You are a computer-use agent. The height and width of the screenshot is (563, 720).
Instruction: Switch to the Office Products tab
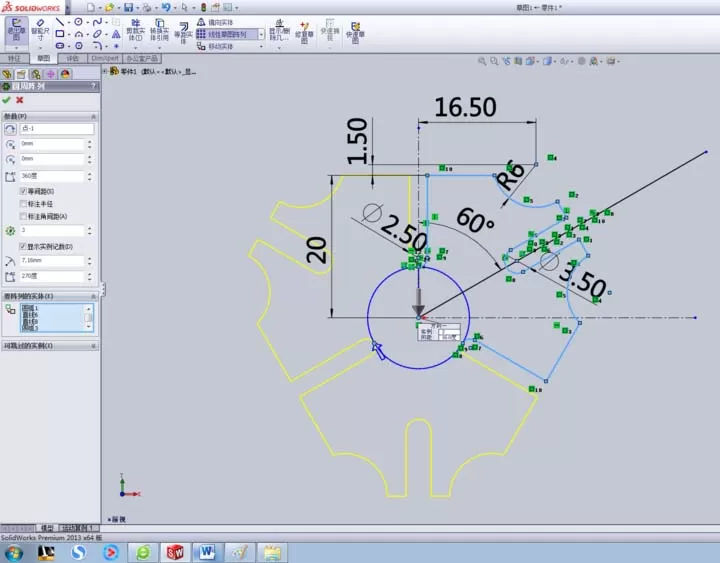142,58
